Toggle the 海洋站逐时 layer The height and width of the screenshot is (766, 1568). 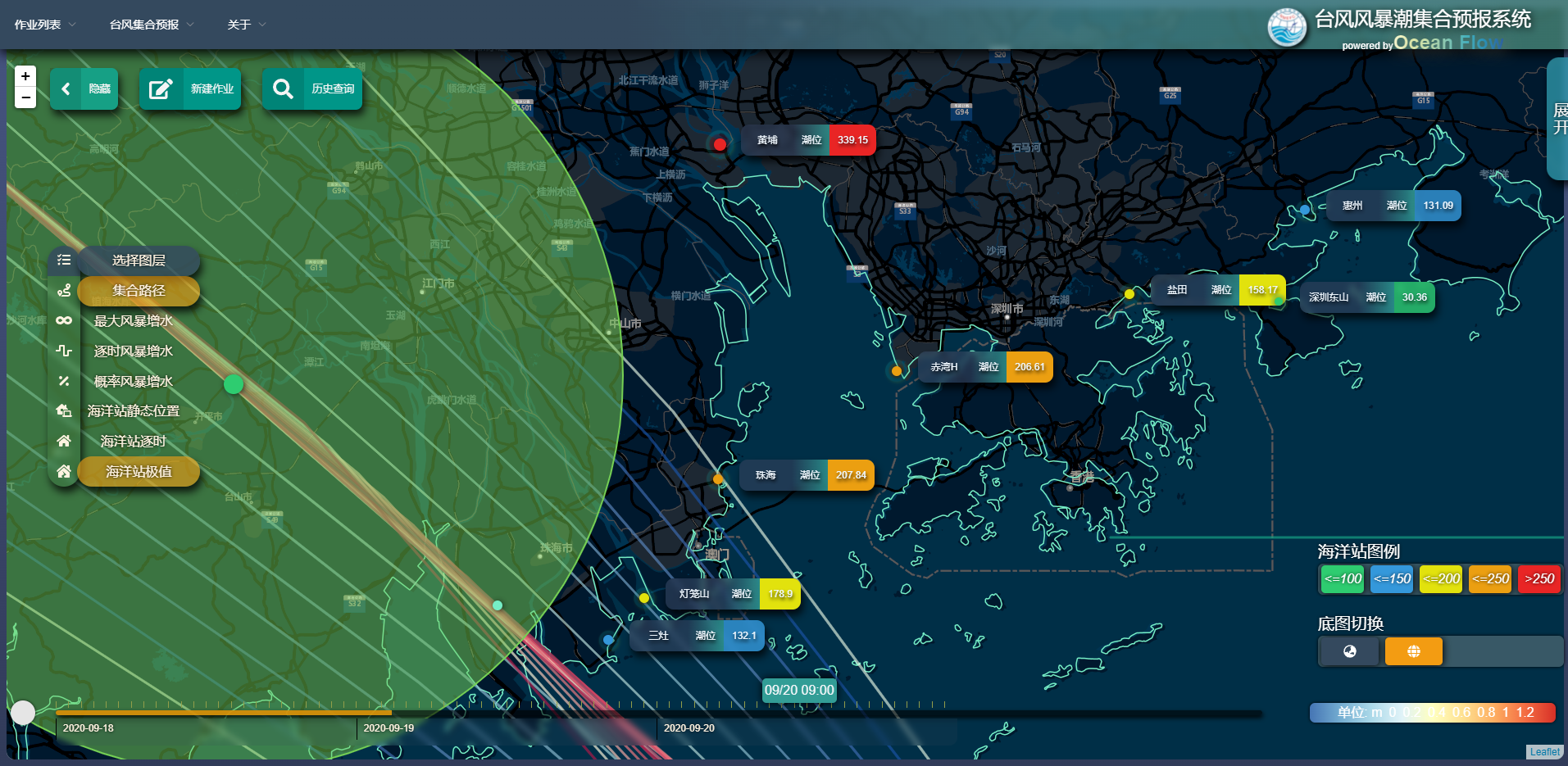click(x=133, y=441)
